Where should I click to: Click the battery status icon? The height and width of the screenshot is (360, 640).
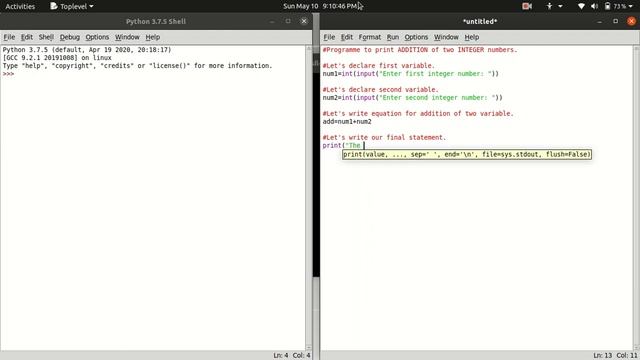pos(607,6)
